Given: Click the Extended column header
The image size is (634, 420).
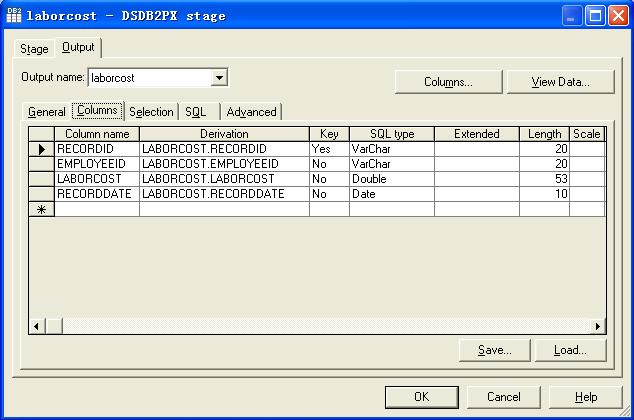Looking at the screenshot, I should pos(477,134).
